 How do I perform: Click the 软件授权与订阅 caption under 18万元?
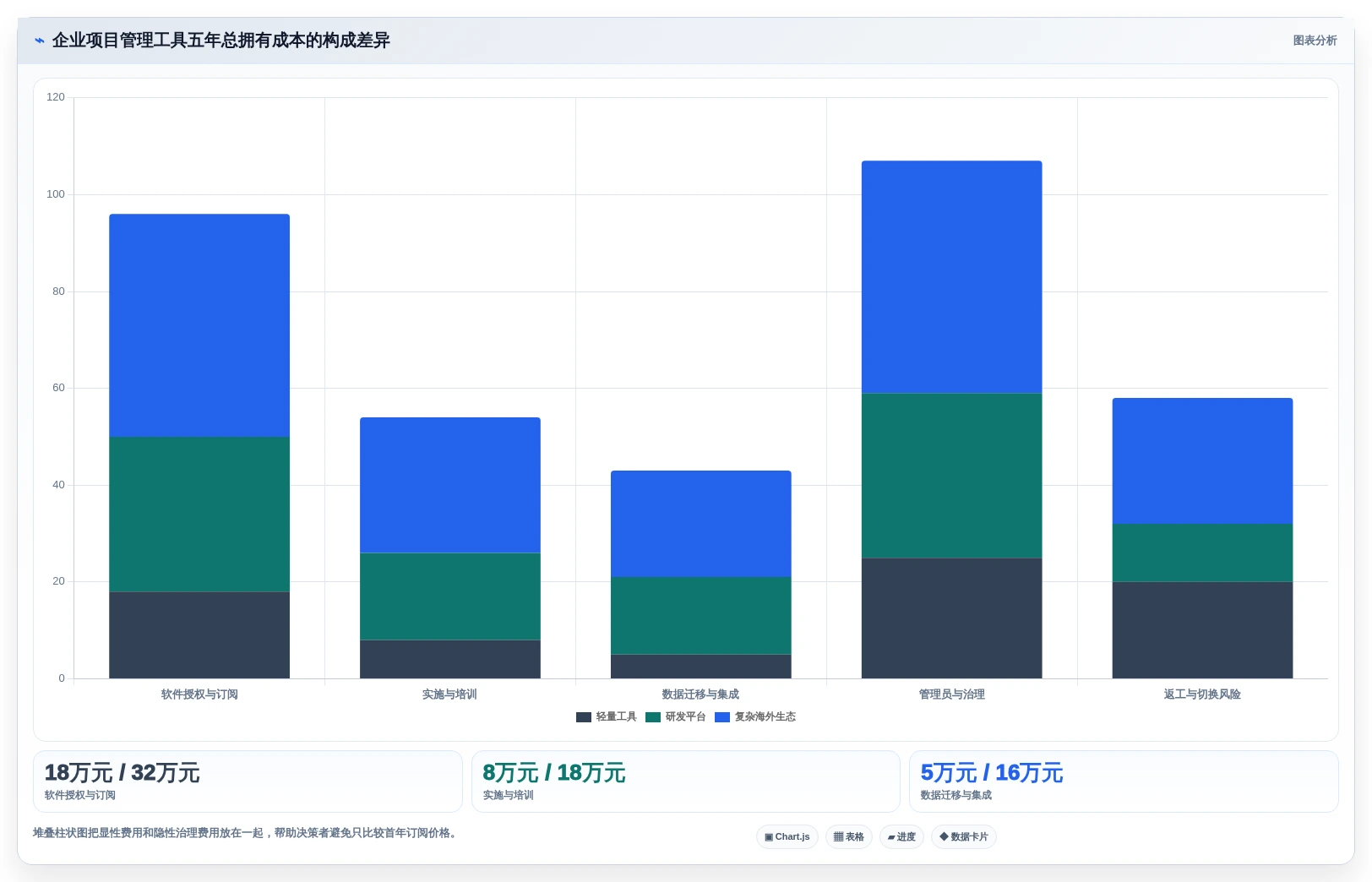click(80, 796)
